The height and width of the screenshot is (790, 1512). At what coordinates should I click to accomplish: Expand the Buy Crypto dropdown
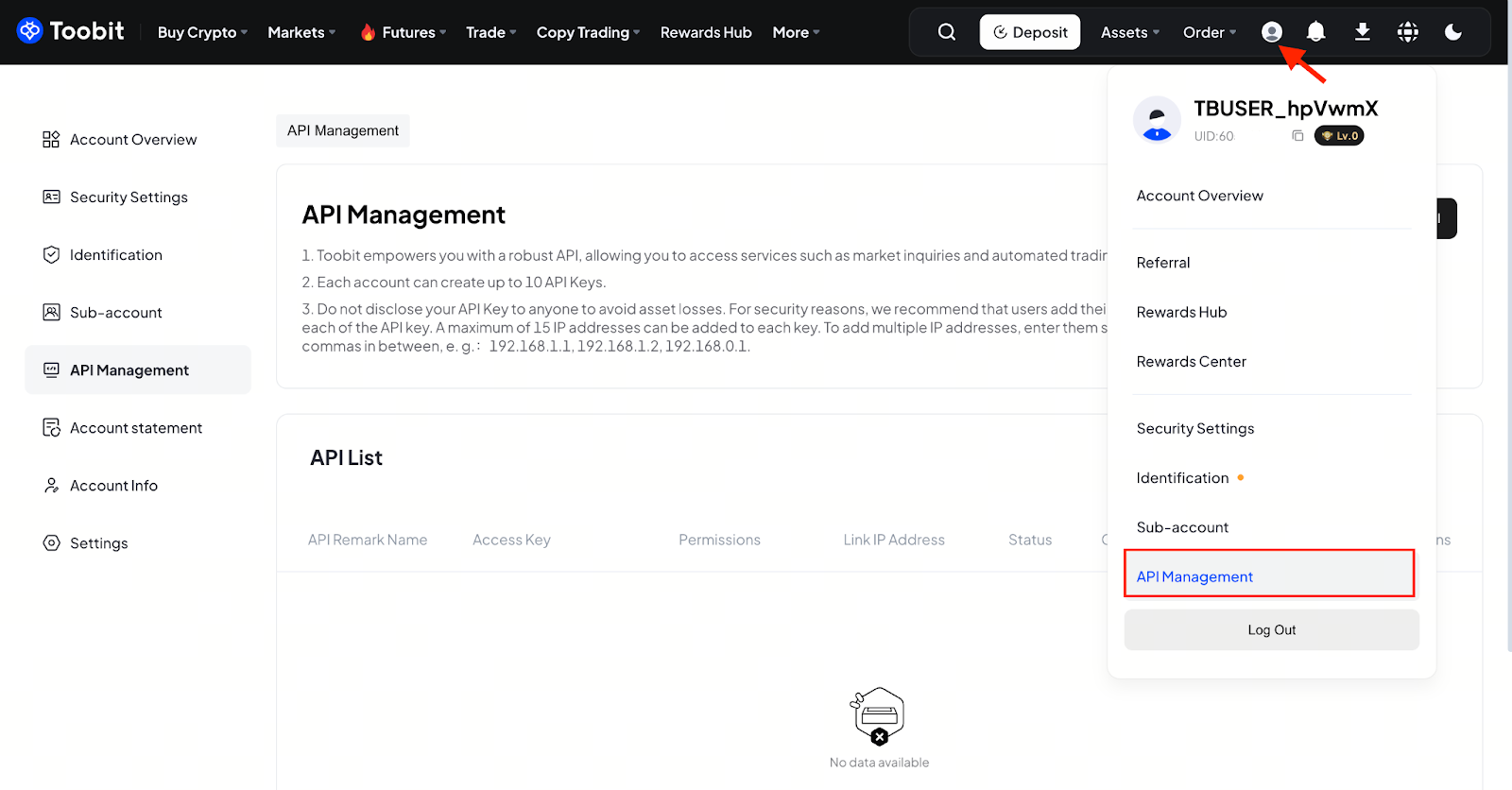[x=202, y=32]
